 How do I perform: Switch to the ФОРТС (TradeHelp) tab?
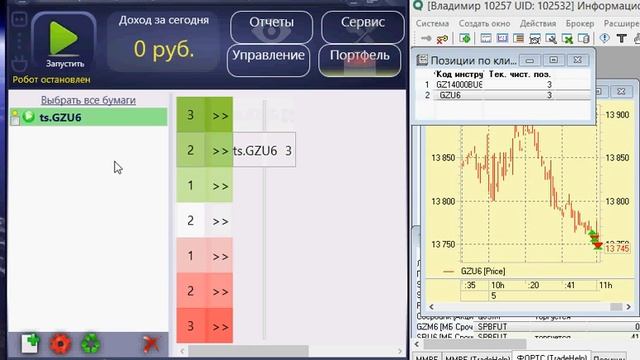pos(551,356)
